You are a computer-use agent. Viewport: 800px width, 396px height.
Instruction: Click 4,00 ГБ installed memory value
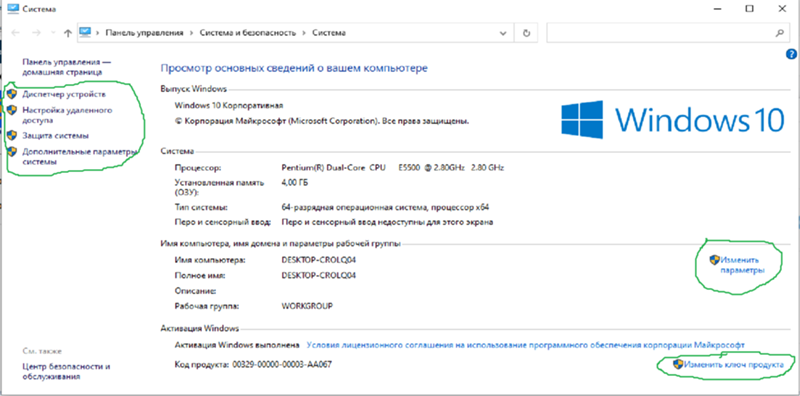pos(294,182)
